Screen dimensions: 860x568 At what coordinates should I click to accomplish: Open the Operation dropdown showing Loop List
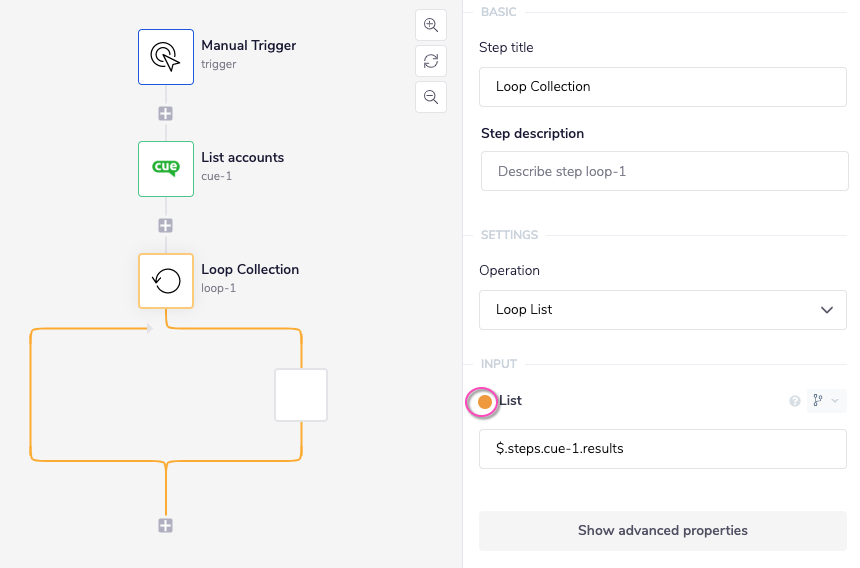click(x=663, y=310)
